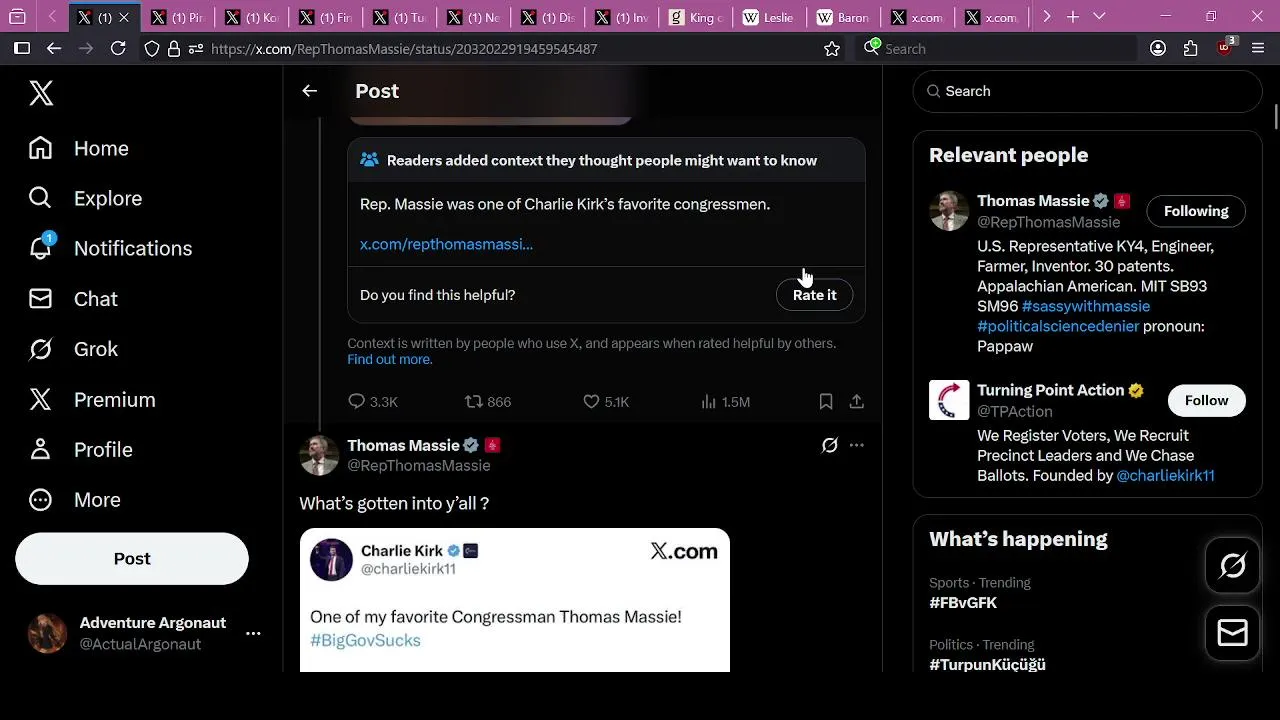Open the @charliekirk11 mention link
1280x720 pixels.
tap(1166, 476)
